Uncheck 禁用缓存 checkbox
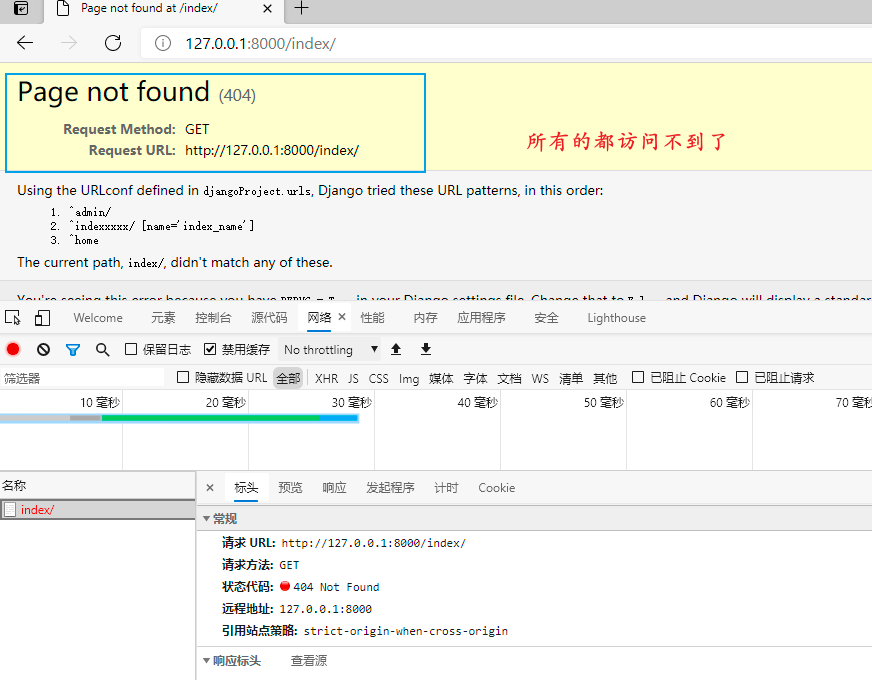The width and height of the screenshot is (872, 680). pyautogui.click(x=210, y=349)
